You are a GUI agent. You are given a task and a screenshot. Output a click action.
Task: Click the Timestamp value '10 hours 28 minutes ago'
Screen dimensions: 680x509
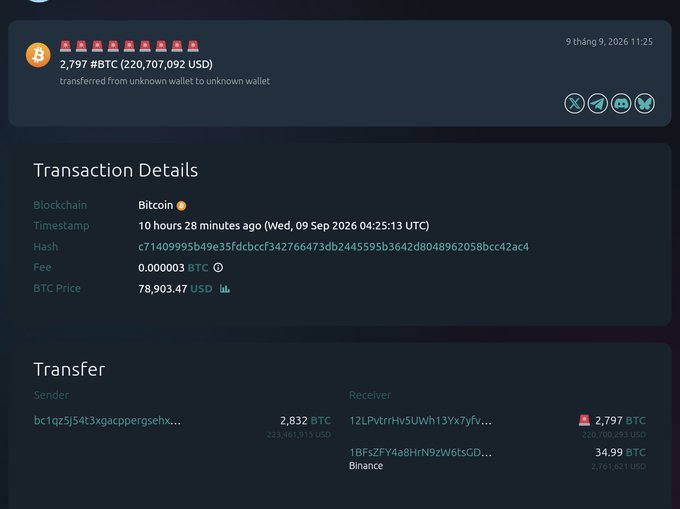pos(200,226)
